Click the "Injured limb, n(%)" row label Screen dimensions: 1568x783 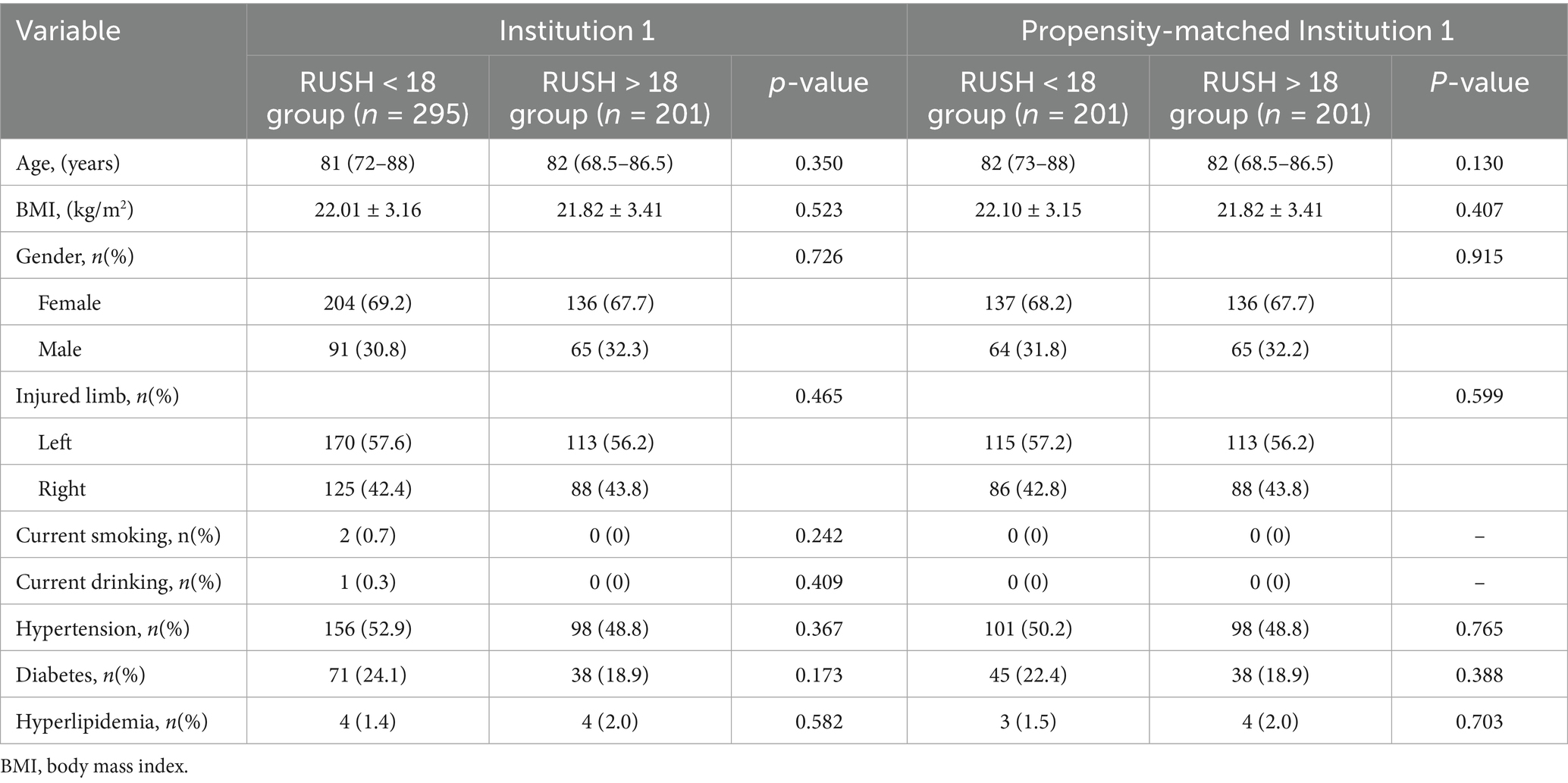pos(97,396)
